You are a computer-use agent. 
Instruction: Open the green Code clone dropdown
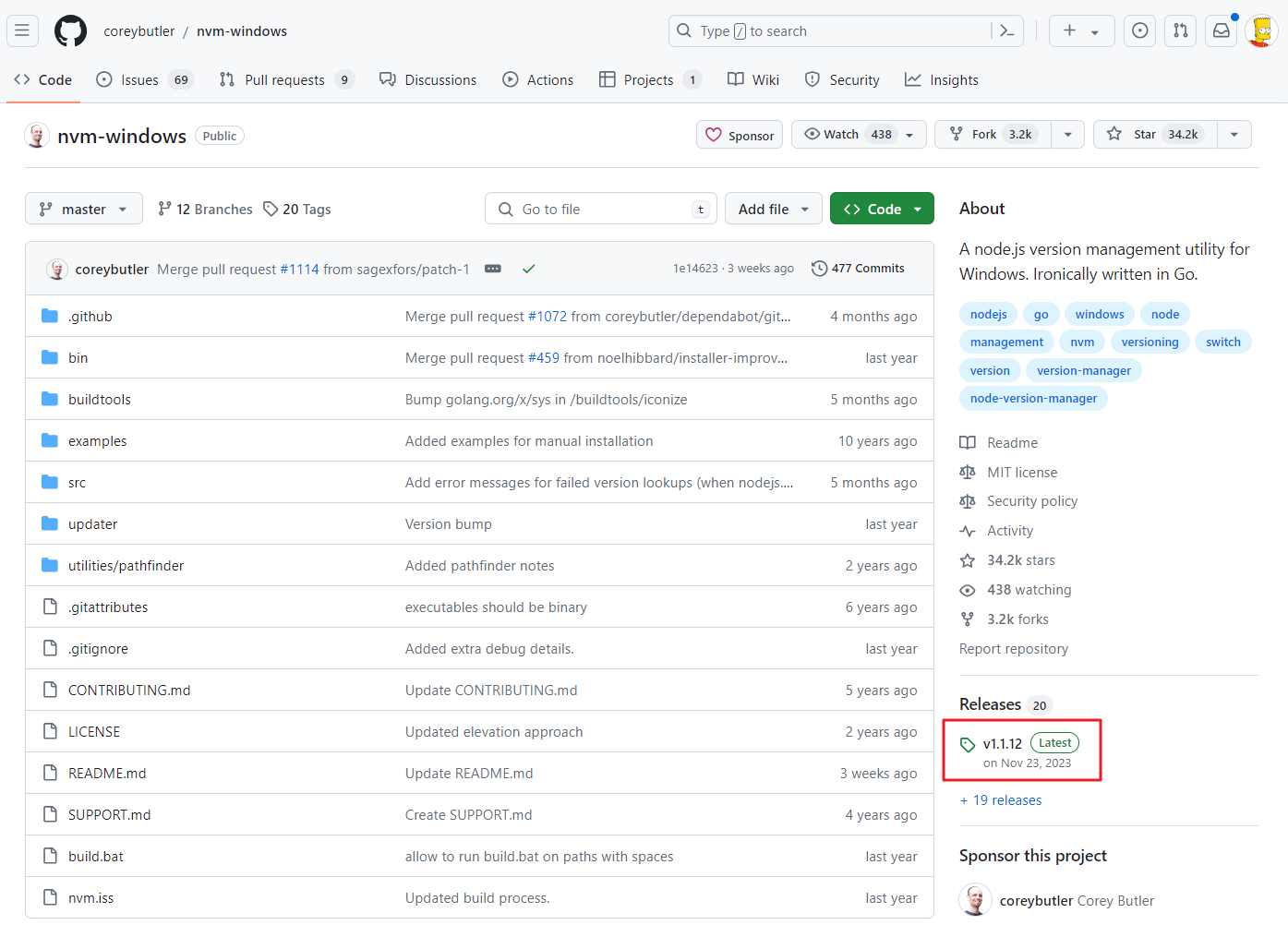[882, 210]
